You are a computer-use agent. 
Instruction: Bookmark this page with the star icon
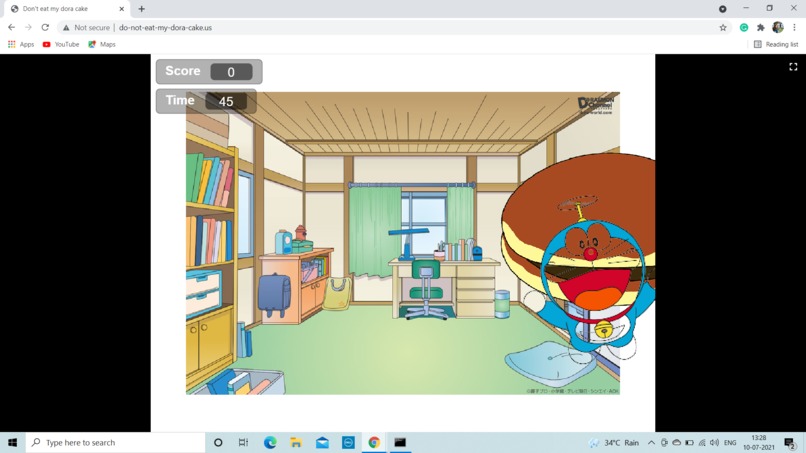coord(723,28)
